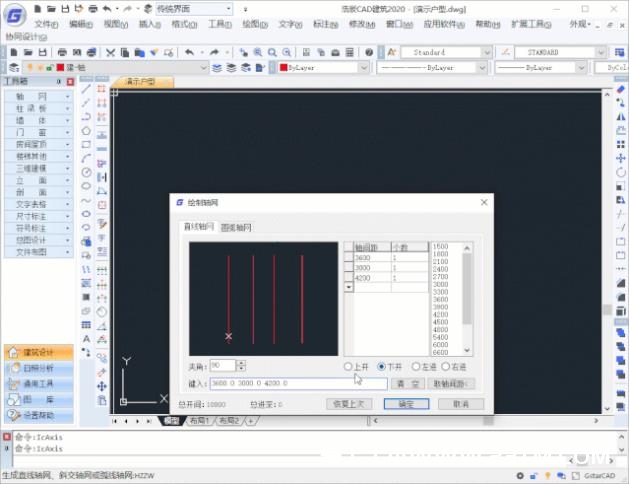Expand the 墙体 toolbox category

click(x=39, y=120)
